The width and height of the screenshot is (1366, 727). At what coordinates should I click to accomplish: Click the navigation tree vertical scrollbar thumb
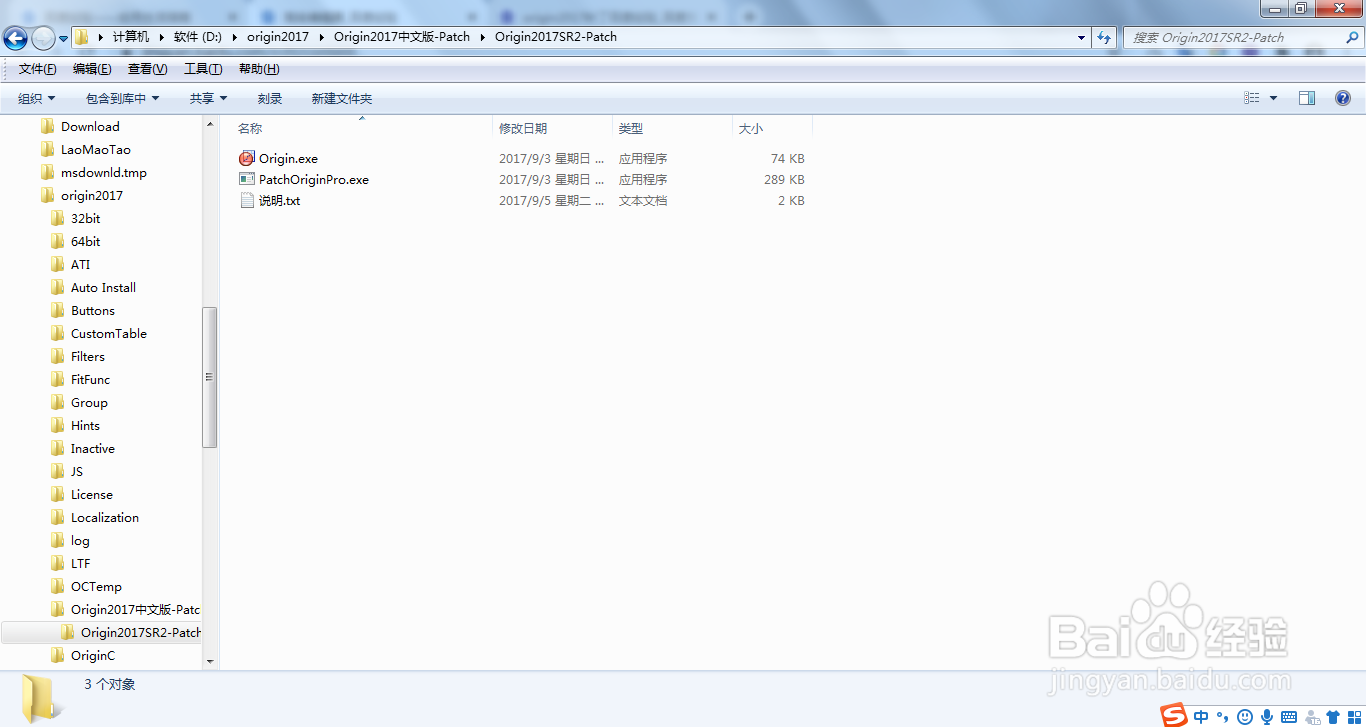pos(210,377)
